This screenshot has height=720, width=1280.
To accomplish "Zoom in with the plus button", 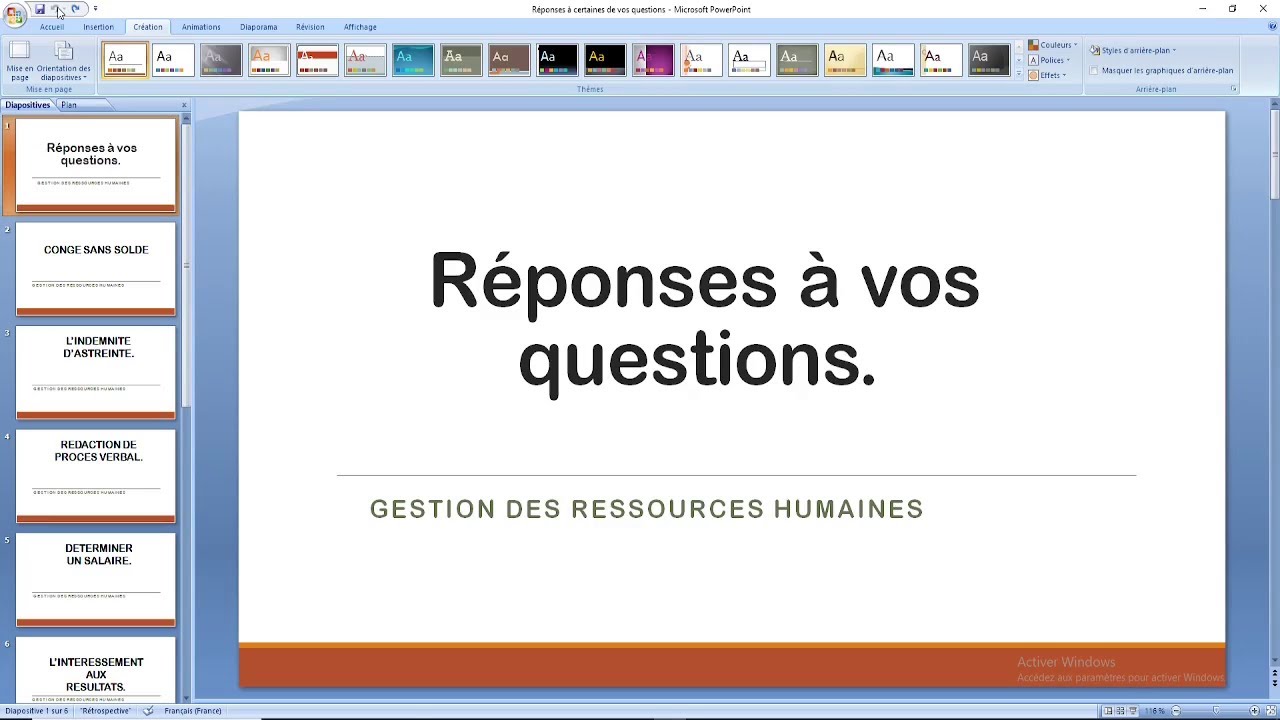I will 1254,711.
